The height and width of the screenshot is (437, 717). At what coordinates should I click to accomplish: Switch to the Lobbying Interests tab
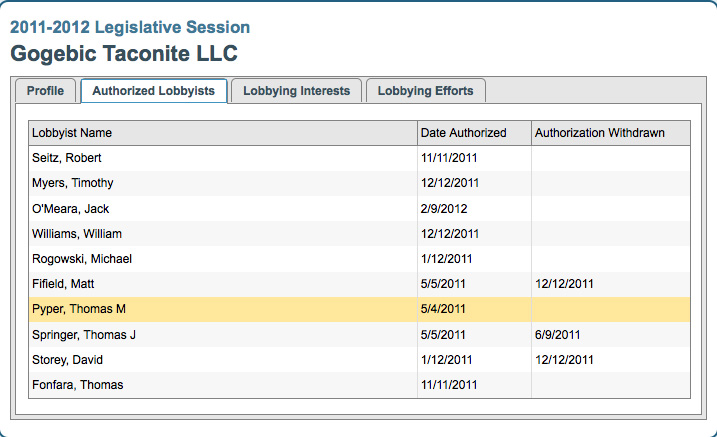tap(296, 91)
